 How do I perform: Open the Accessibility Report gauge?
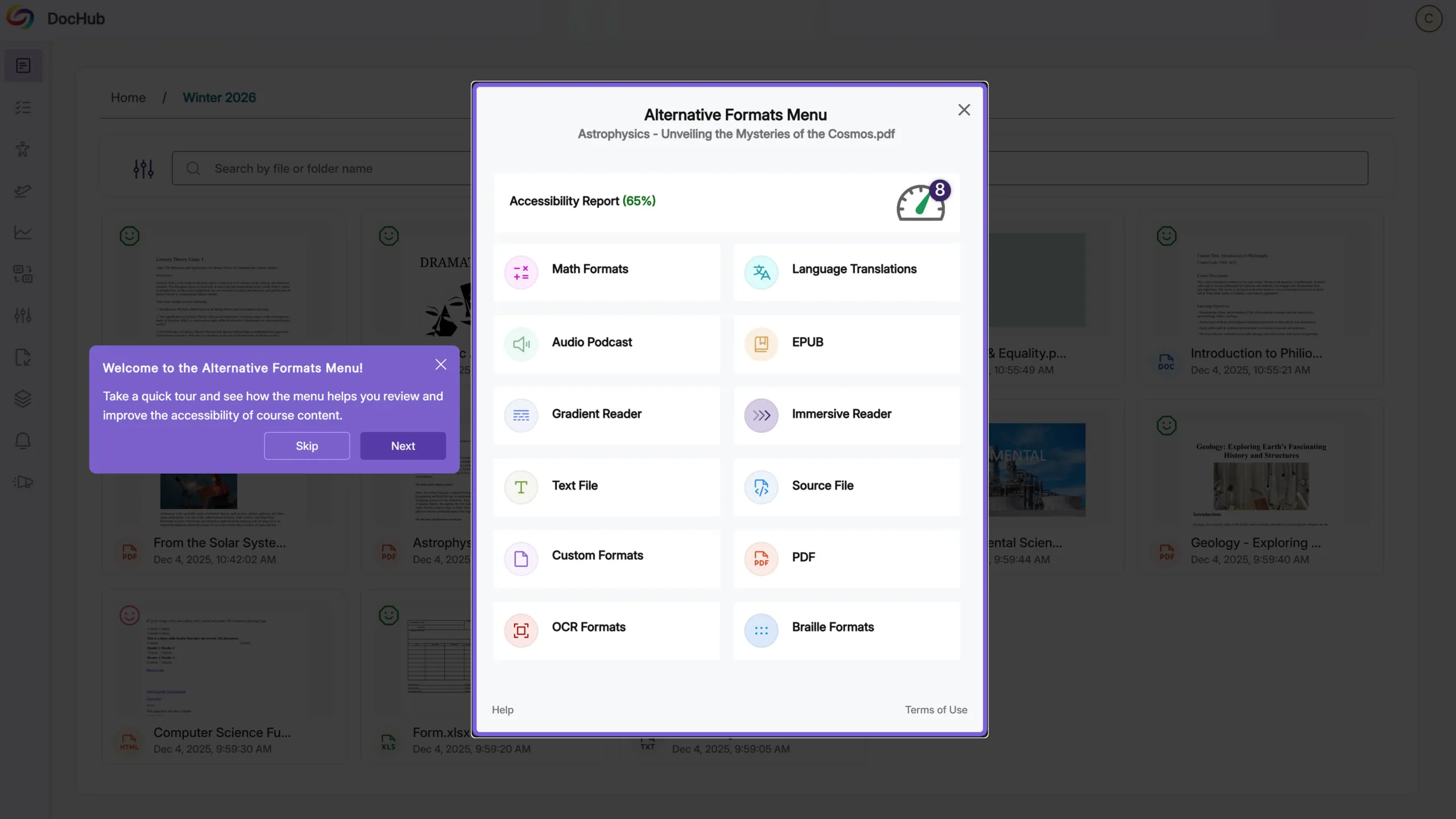click(x=921, y=202)
